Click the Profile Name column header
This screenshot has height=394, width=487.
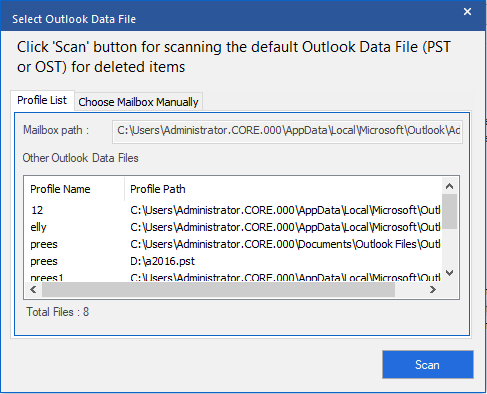(x=75, y=189)
